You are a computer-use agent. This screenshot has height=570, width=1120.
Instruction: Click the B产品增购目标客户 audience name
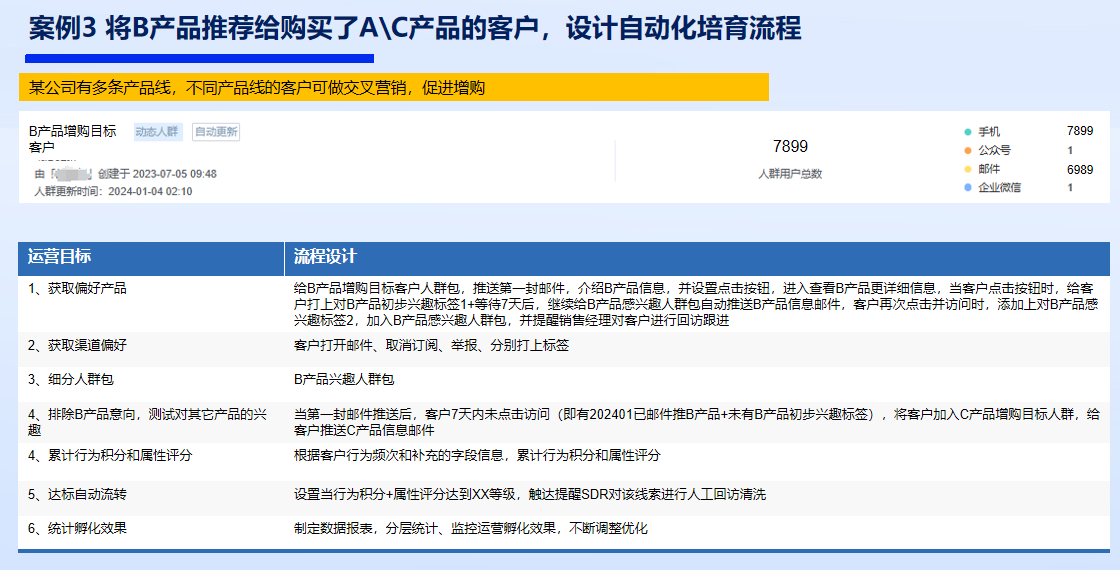[72, 139]
